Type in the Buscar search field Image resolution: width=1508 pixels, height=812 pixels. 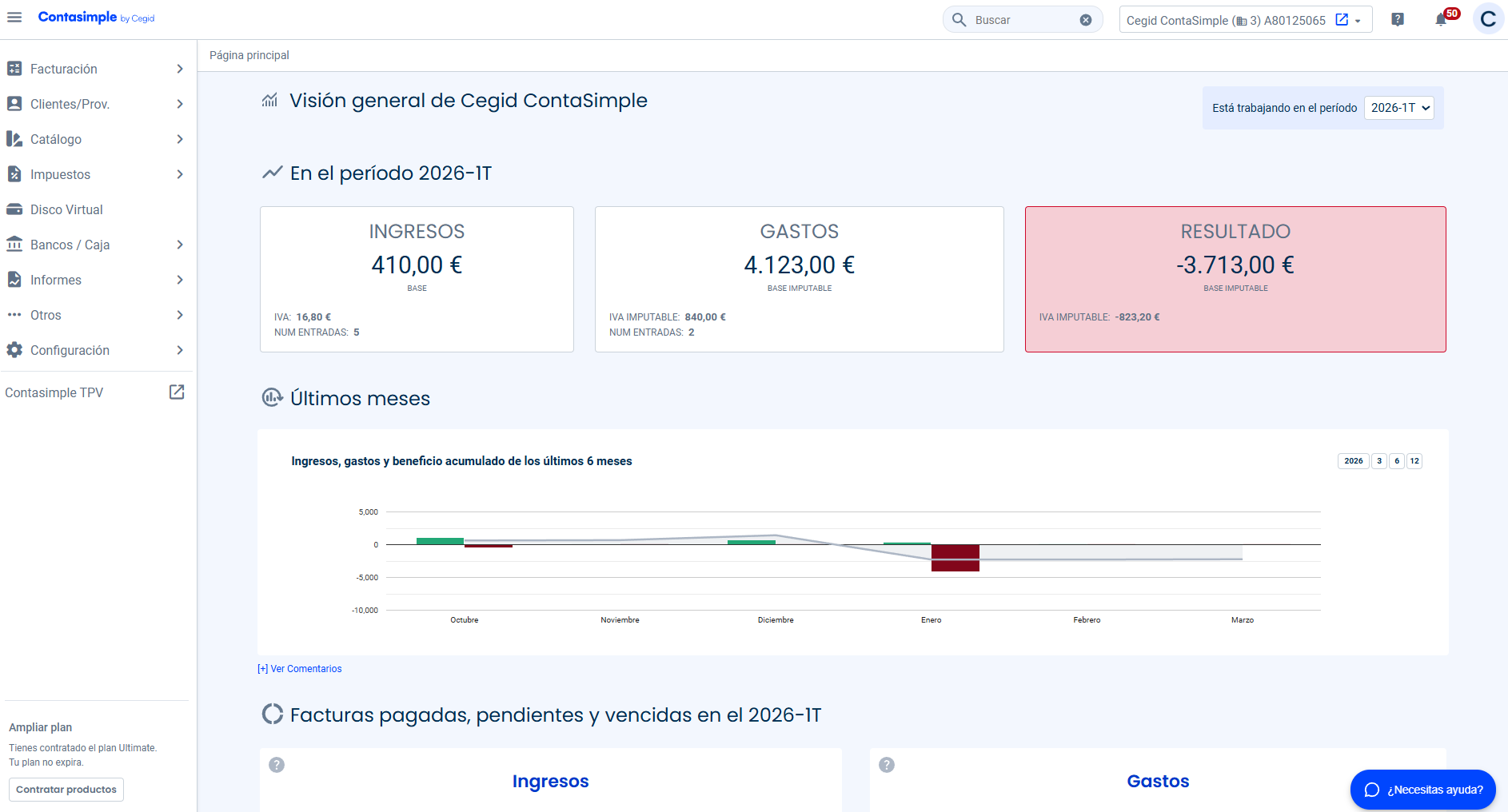tap(1022, 20)
